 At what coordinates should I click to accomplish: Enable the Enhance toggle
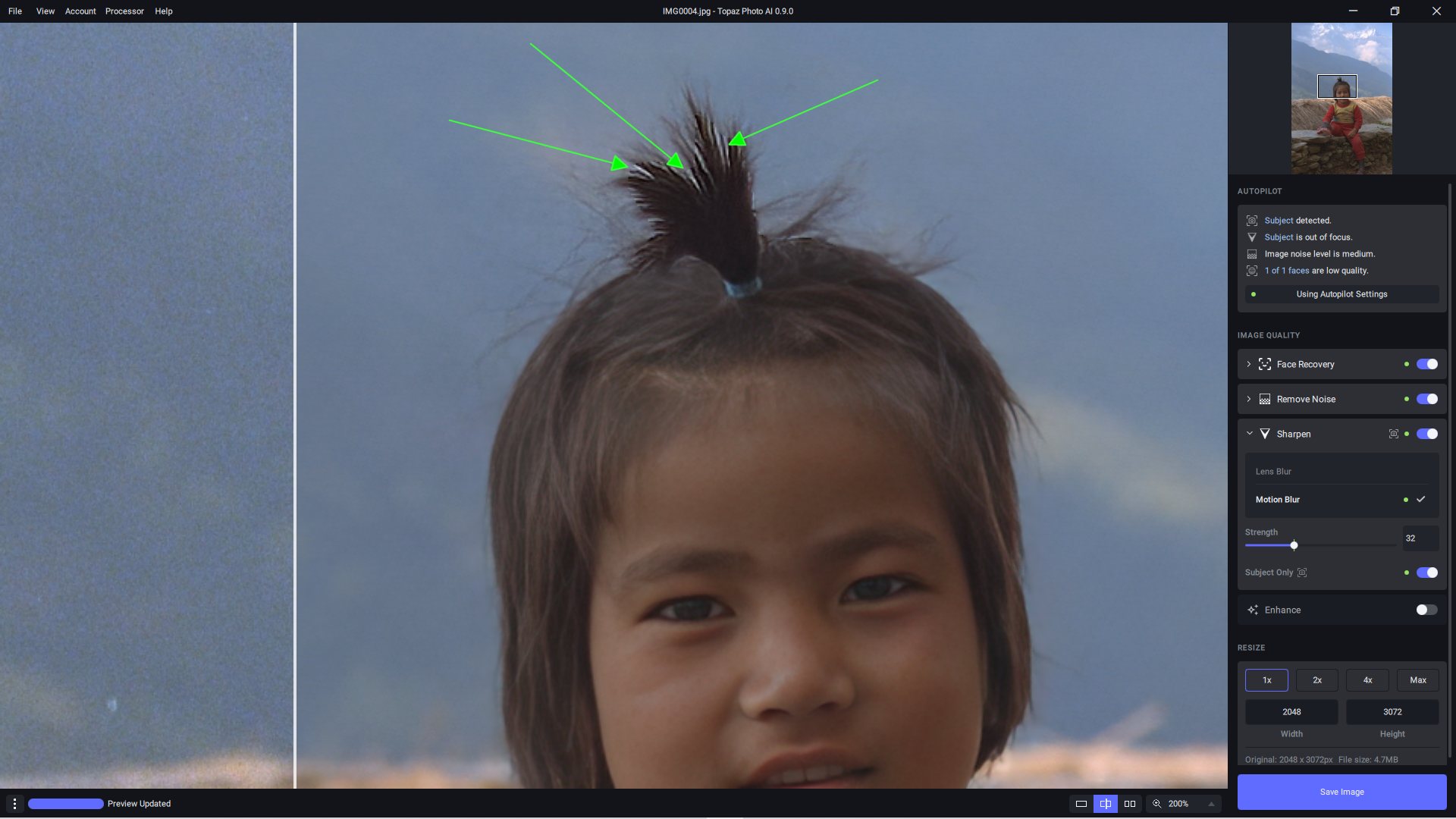click(x=1426, y=610)
